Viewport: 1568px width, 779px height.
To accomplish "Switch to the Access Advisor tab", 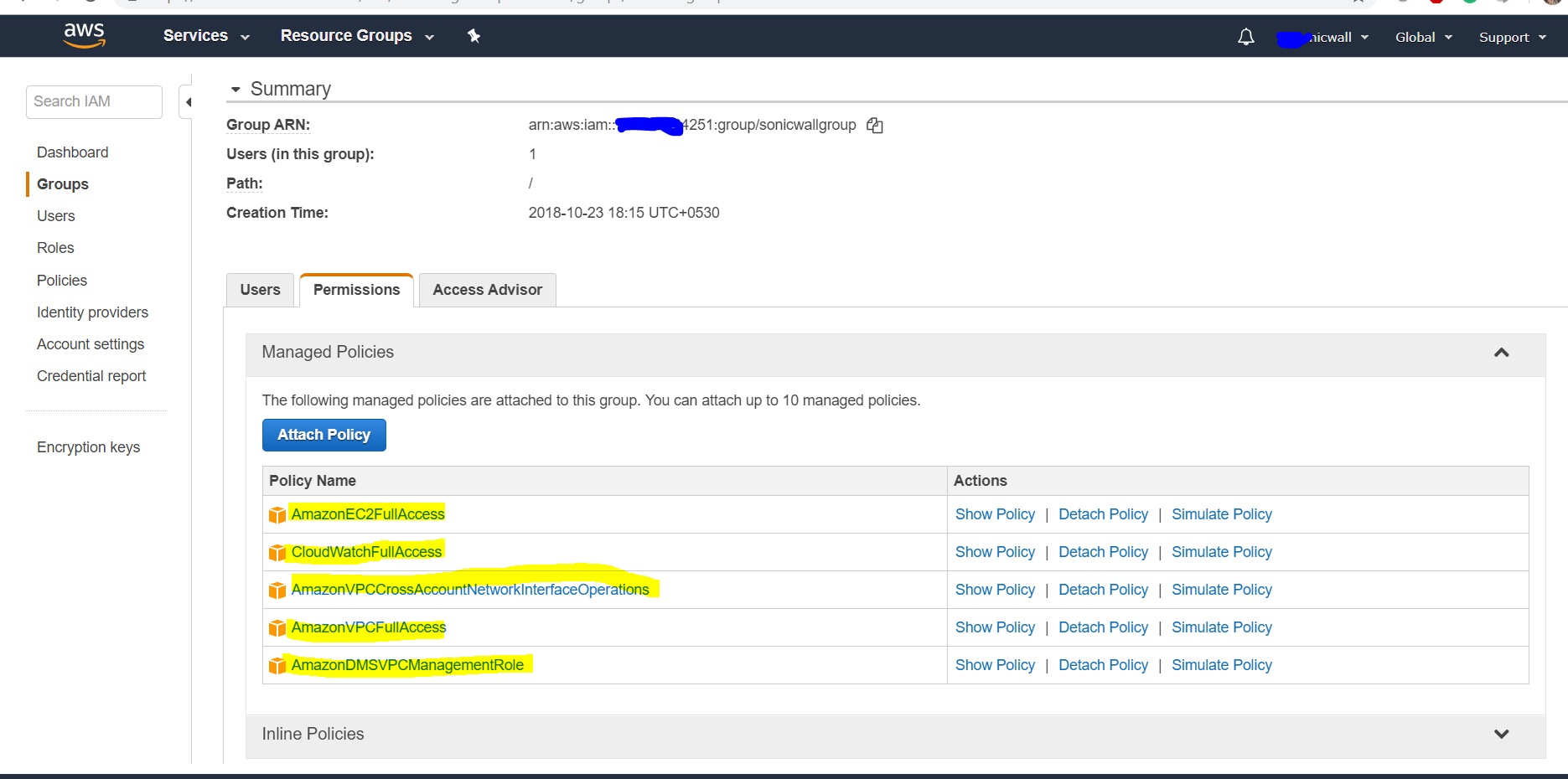I will [x=487, y=290].
